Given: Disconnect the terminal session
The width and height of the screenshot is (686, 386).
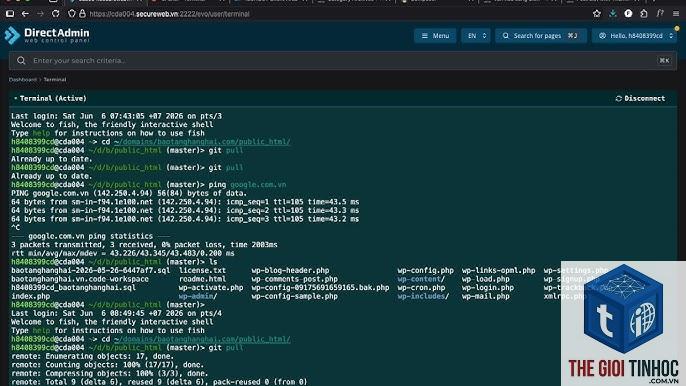Looking at the screenshot, I should 640,98.
